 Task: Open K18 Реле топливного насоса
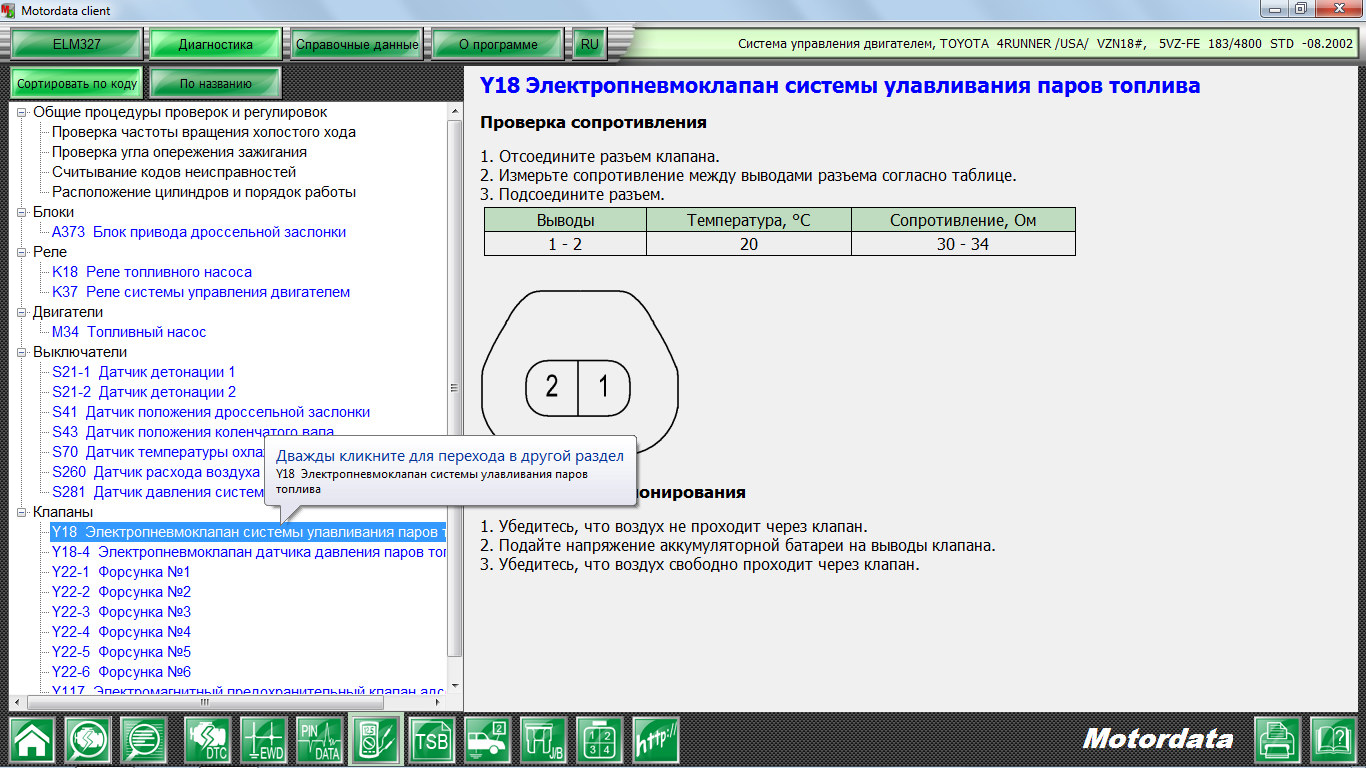pos(152,272)
